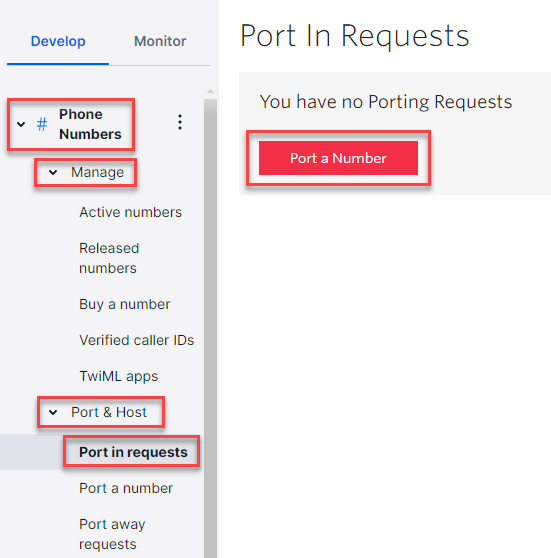Open the three-dot menu next to Phone Numbers
The width and height of the screenshot is (551, 558).
coord(180,122)
